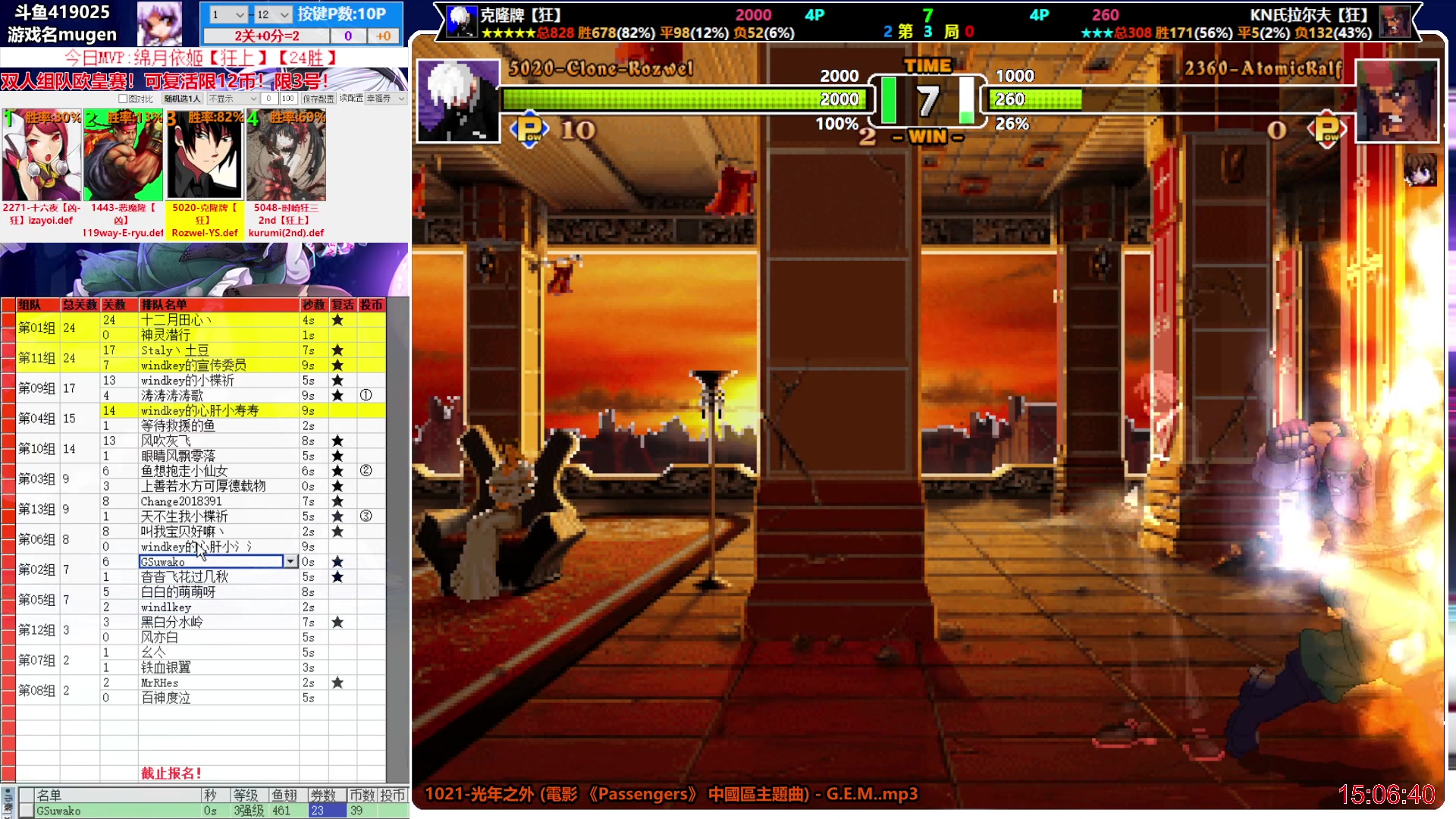The width and height of the screenshot is (1456, 819).
Task: Click the 随机选1人 button
Action: [x=182, y=99]
